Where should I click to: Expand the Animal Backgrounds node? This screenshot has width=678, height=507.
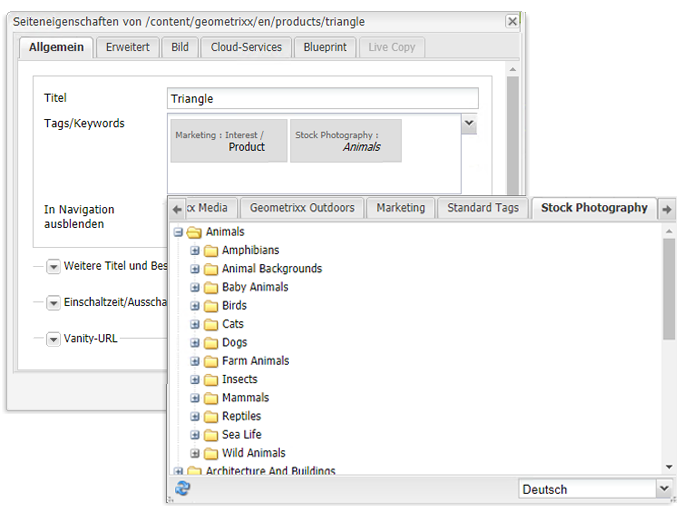[x=195, y=269]
